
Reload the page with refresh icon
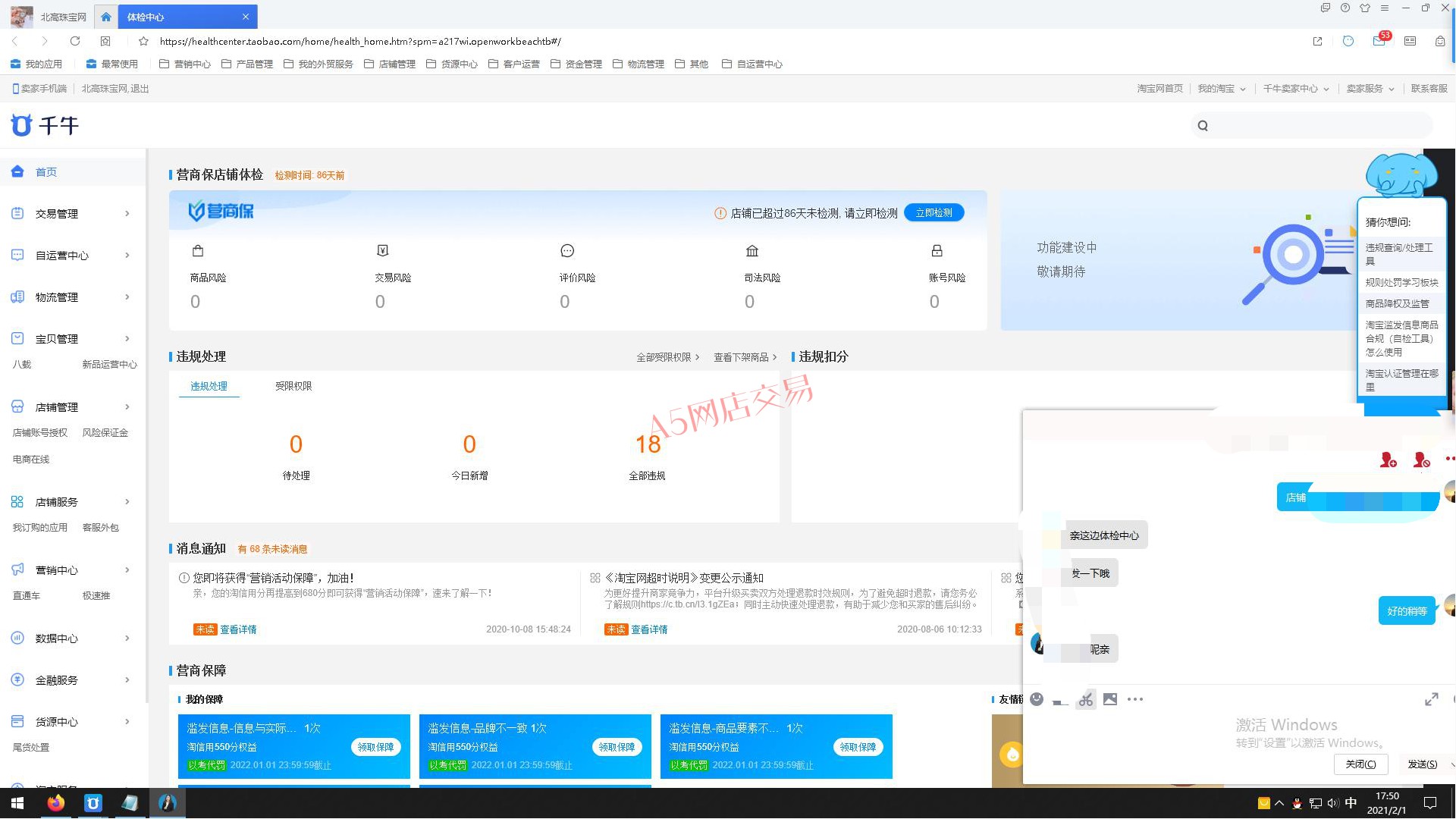click(74, 41)
